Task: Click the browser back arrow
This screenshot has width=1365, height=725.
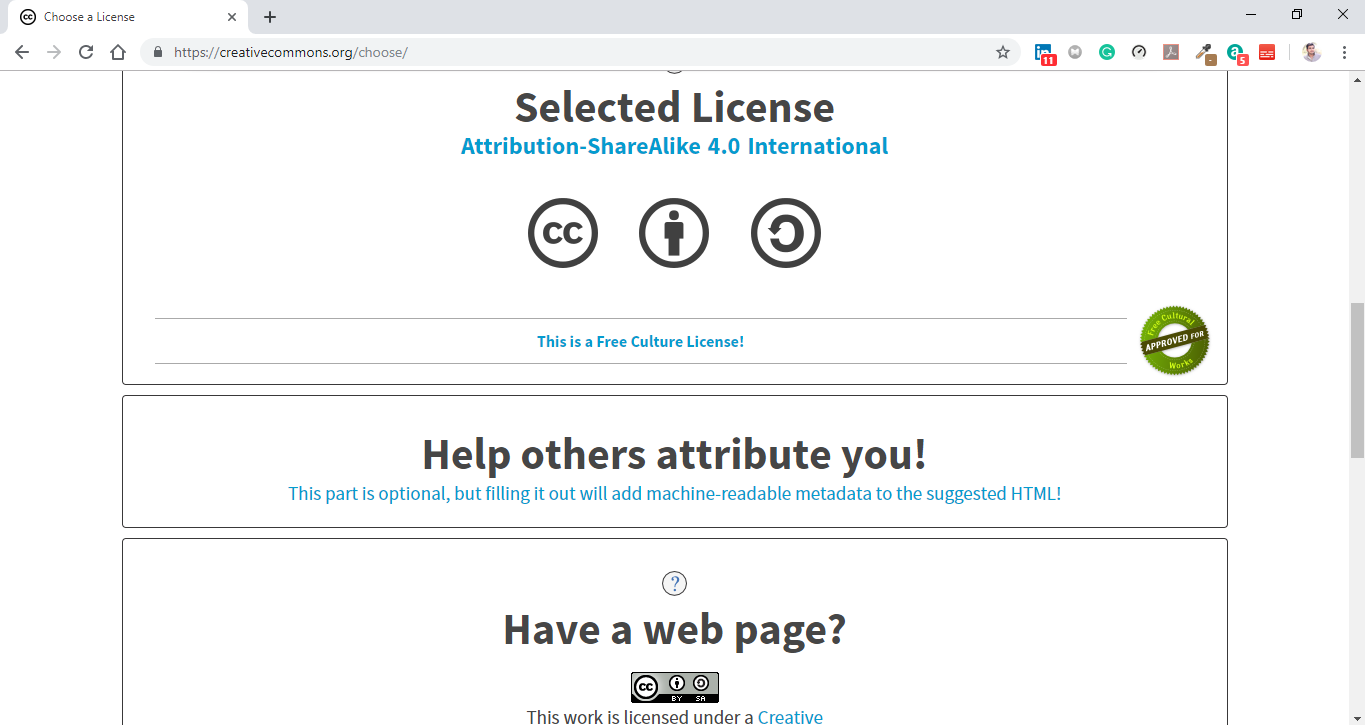Action: pos(22,52)
